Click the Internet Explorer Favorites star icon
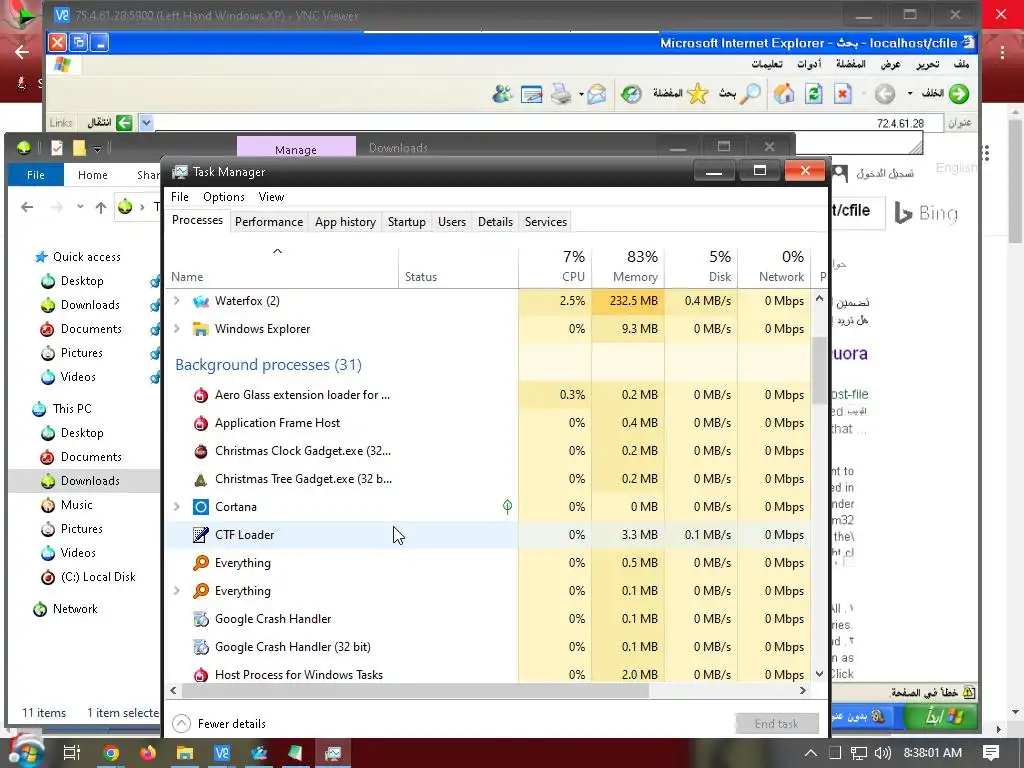This screenshot has height=768, width=1024. pyautogui.click(x=697, y=94)
